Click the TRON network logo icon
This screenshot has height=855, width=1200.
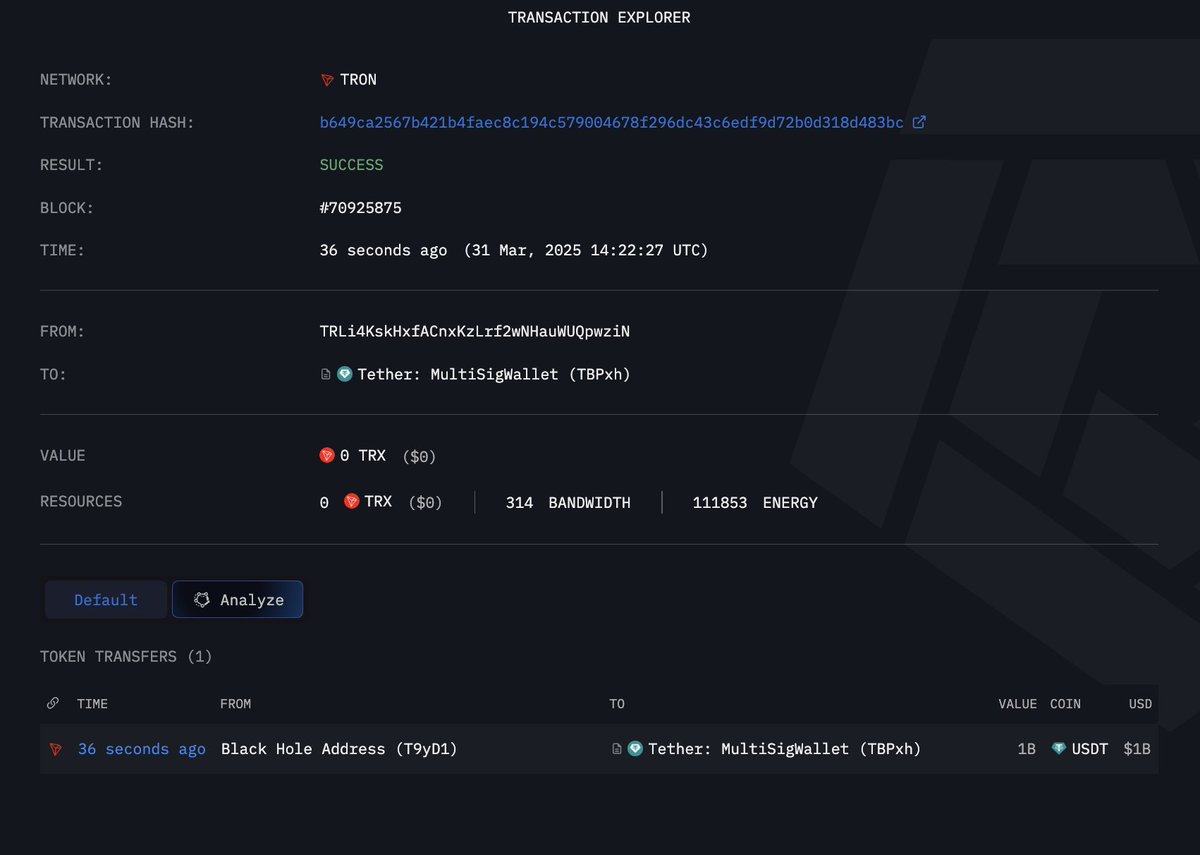tap(327, 80)
